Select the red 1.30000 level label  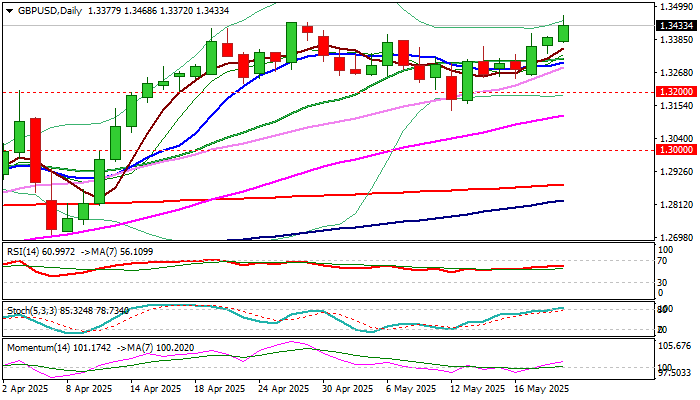point(677,150)
